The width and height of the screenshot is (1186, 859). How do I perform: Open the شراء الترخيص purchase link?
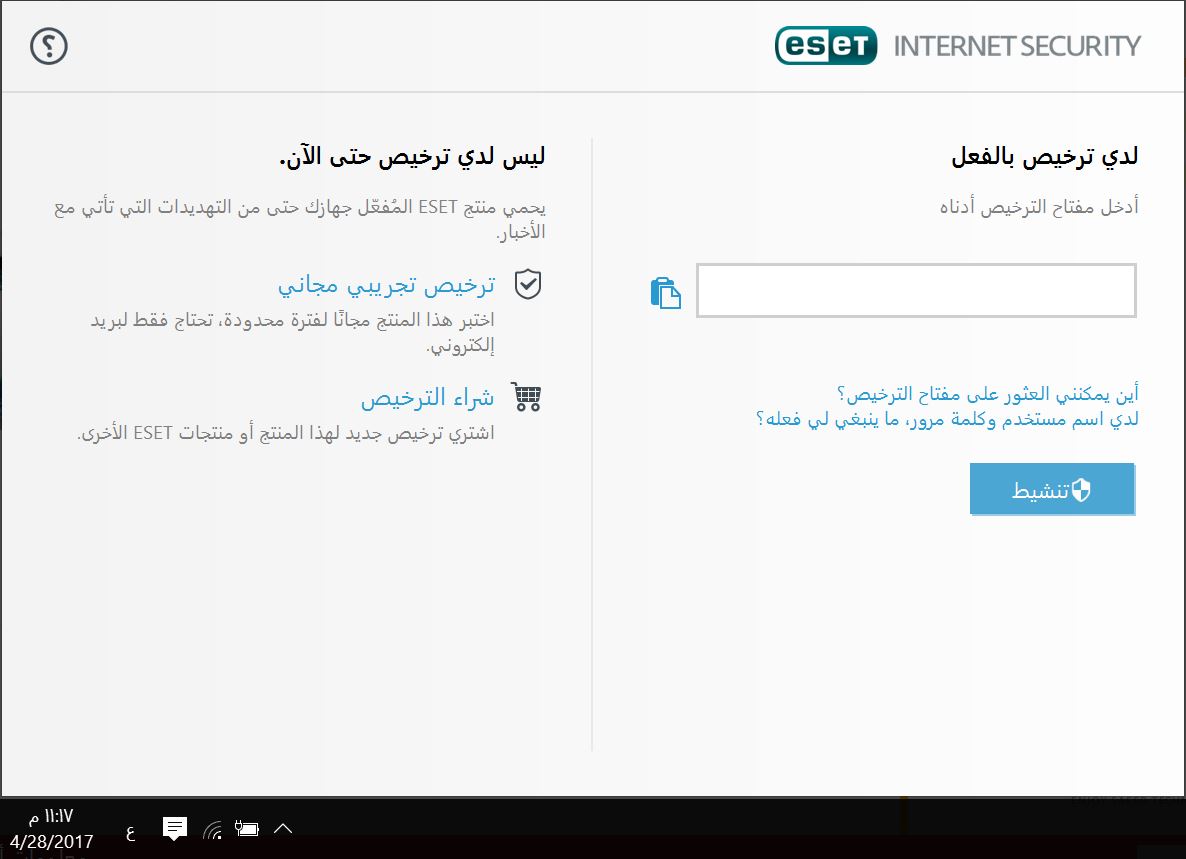[x=427, y=397]
